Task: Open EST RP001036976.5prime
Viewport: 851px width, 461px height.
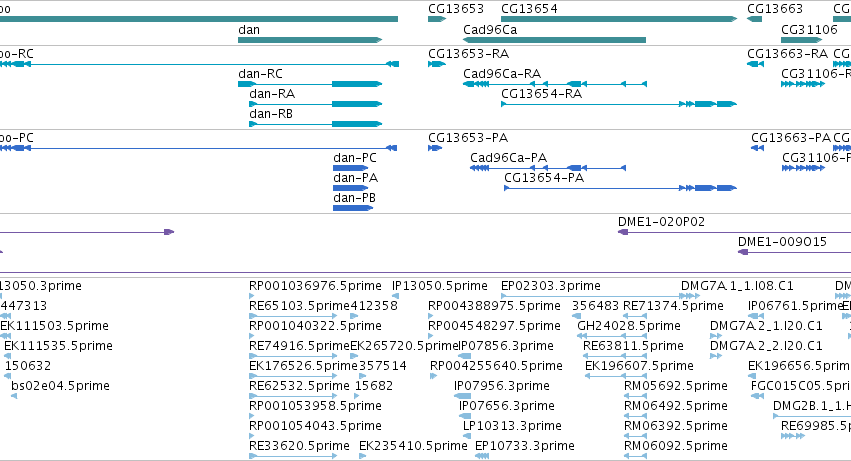Action: pyautogui.click(x=315, y=286)
